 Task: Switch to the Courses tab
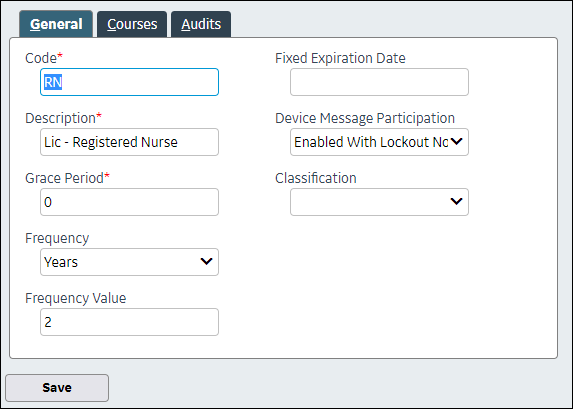pos(132,24)
